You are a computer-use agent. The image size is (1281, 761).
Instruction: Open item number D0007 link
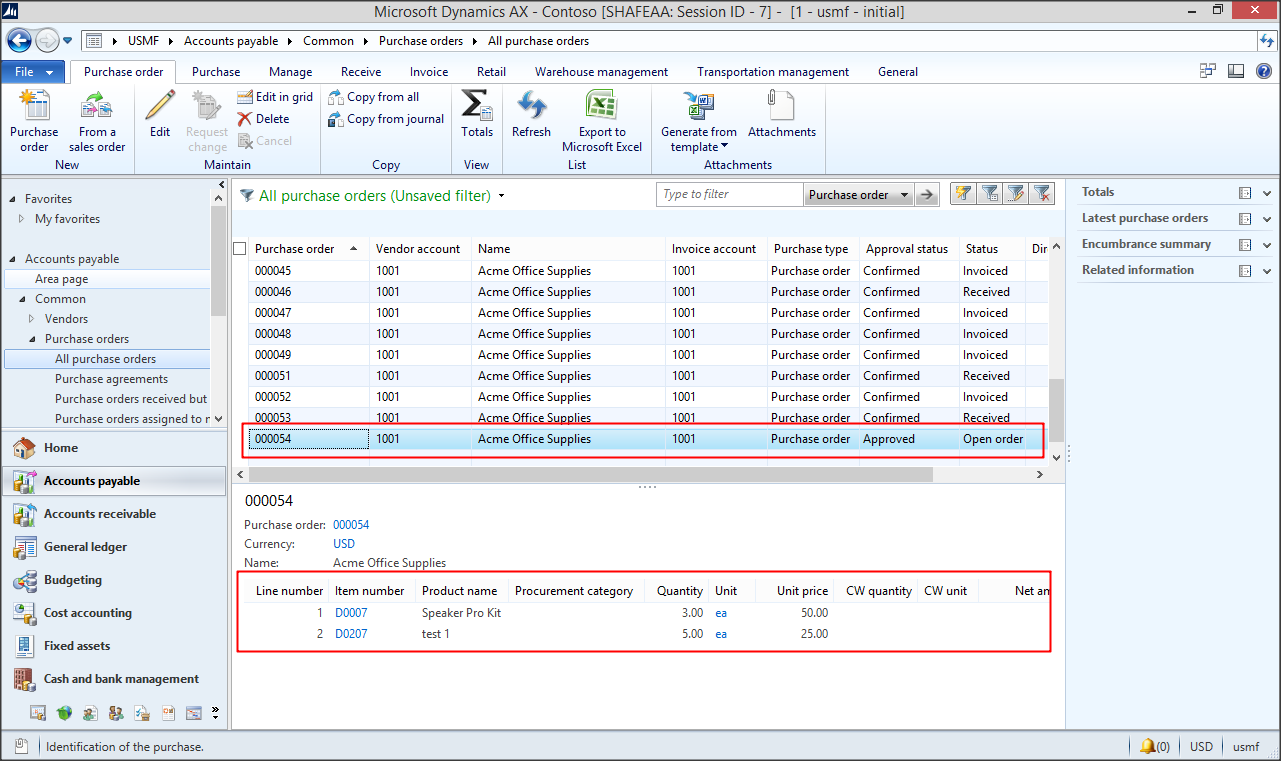[351, 613]
